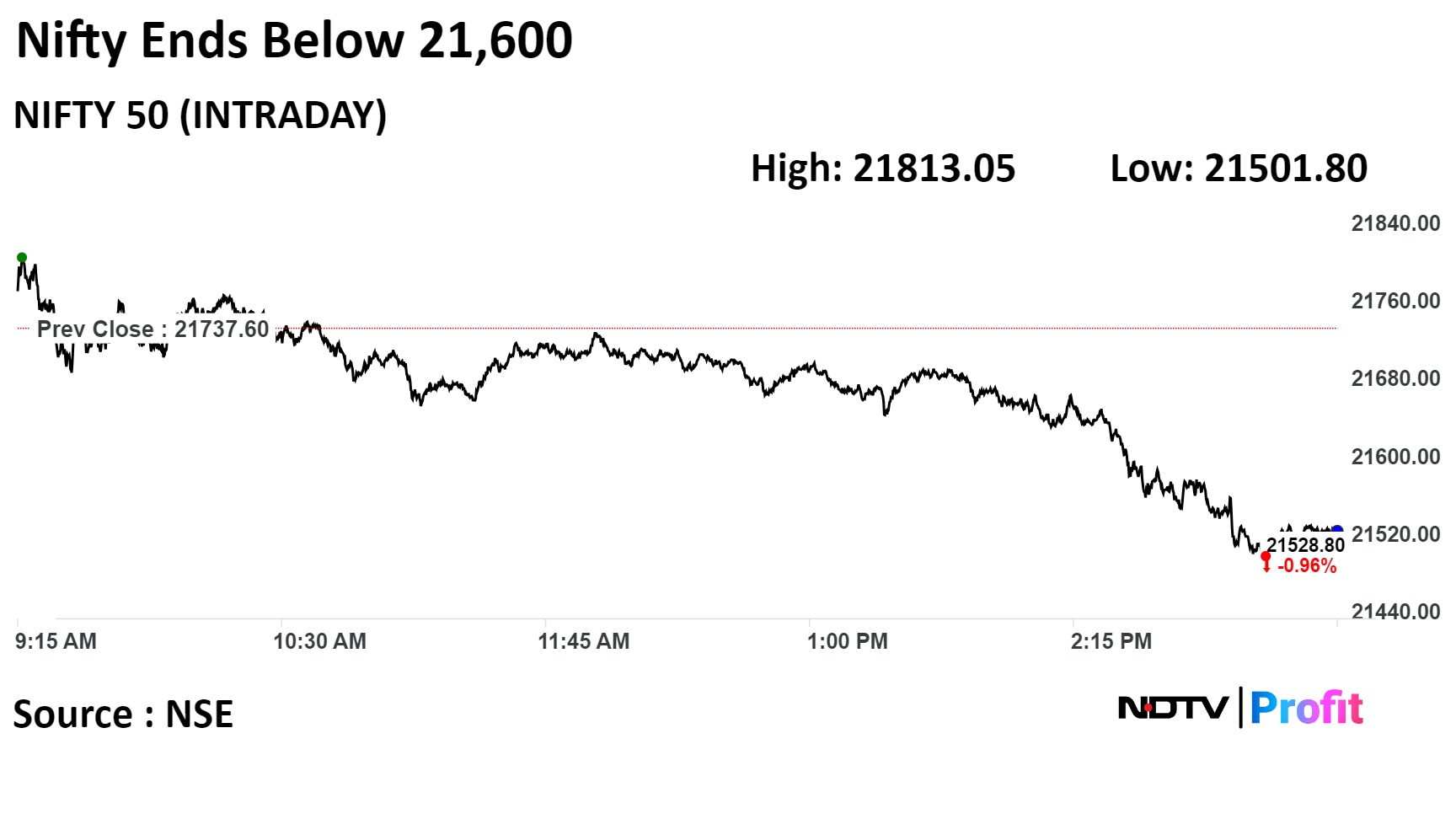Click the Prev Close : 21737.60 label

tap(153, 329)
